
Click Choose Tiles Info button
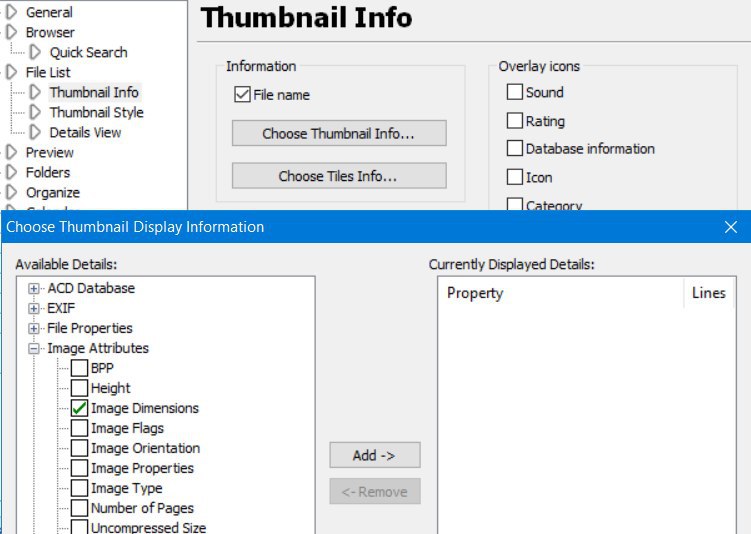[339, 176]
